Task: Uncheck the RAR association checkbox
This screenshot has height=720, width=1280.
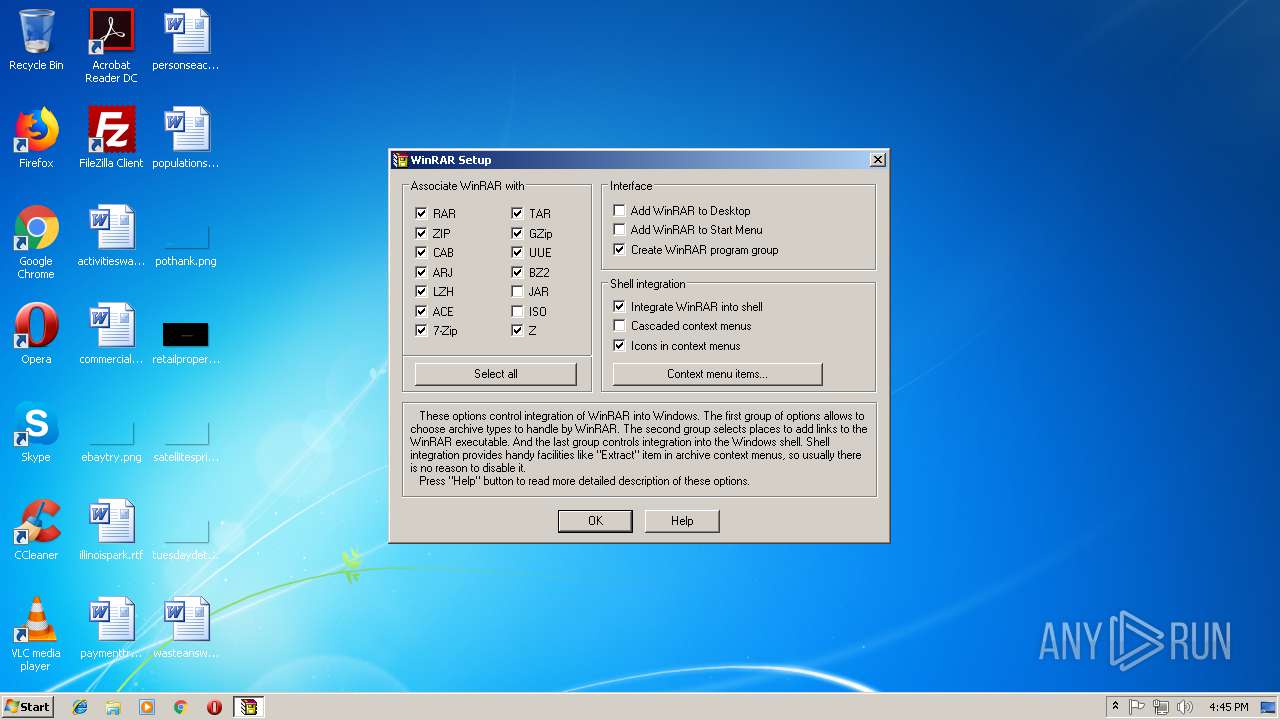Action: (421, 213)
